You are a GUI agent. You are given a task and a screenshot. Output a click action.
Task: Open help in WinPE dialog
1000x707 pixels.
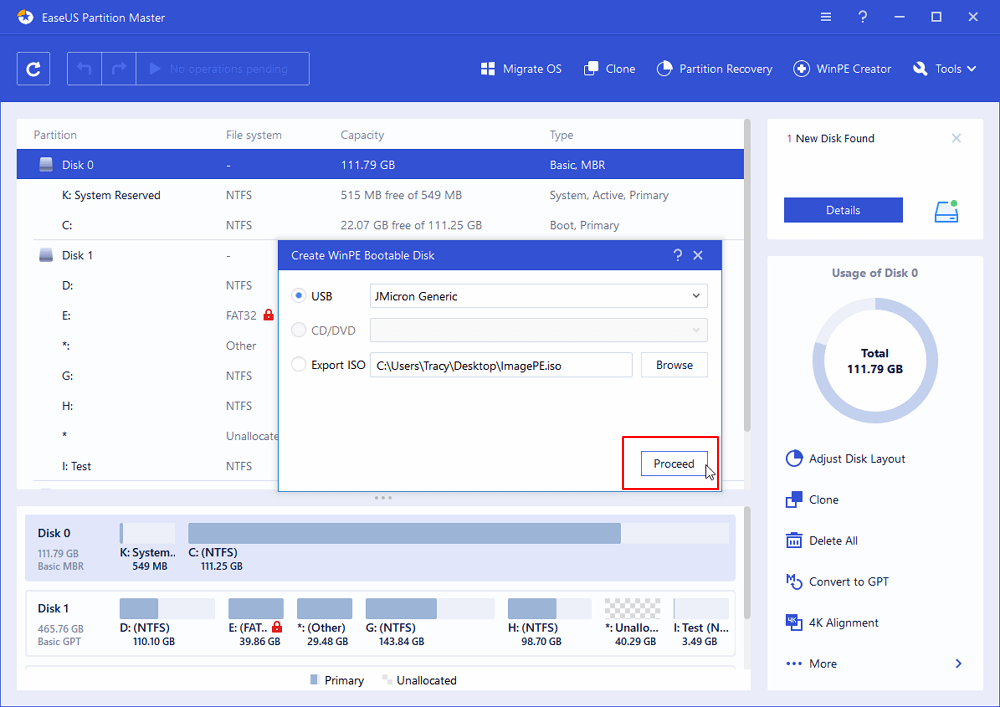[677, 255]
